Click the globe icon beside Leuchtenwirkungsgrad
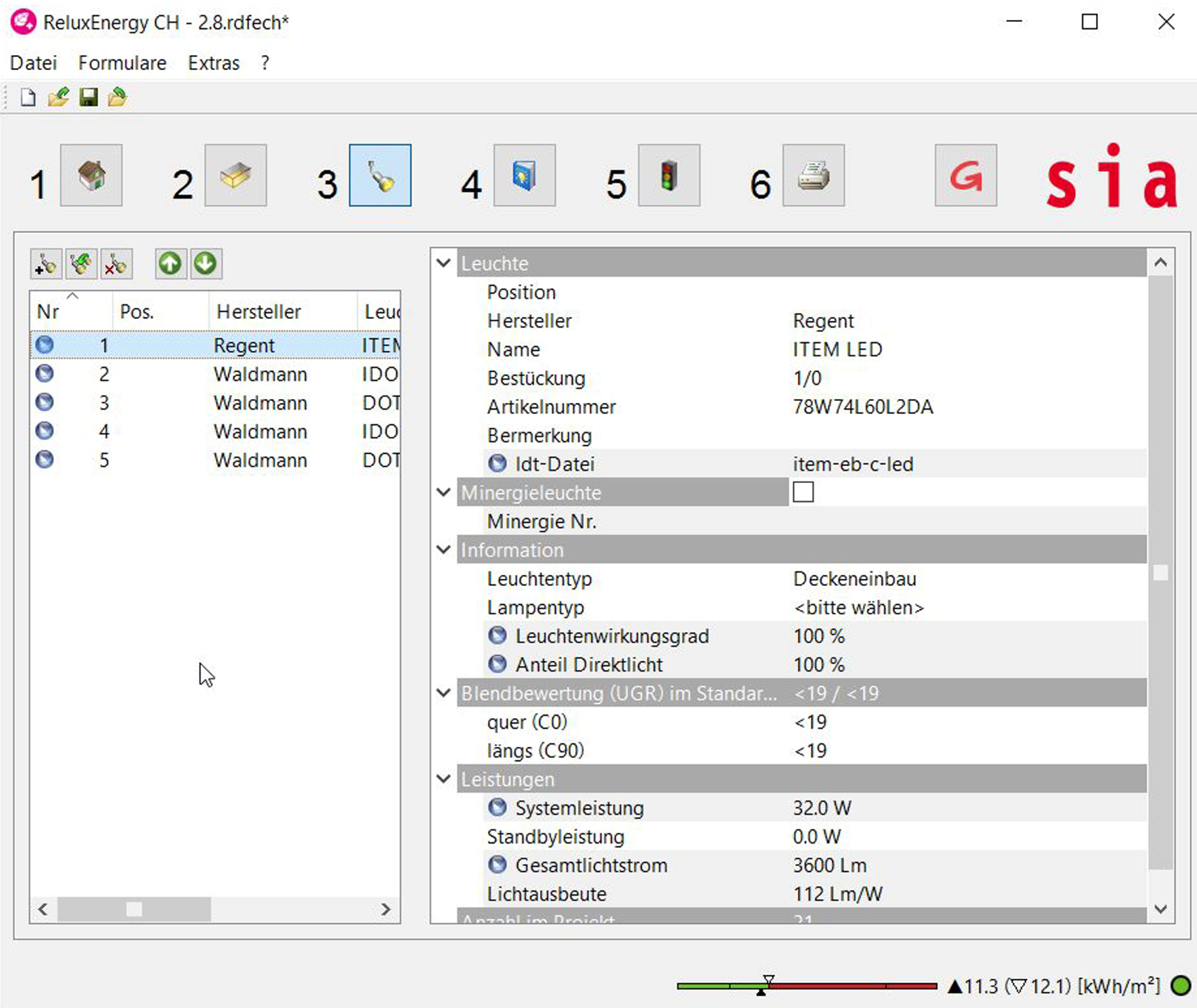 (497, 636)
